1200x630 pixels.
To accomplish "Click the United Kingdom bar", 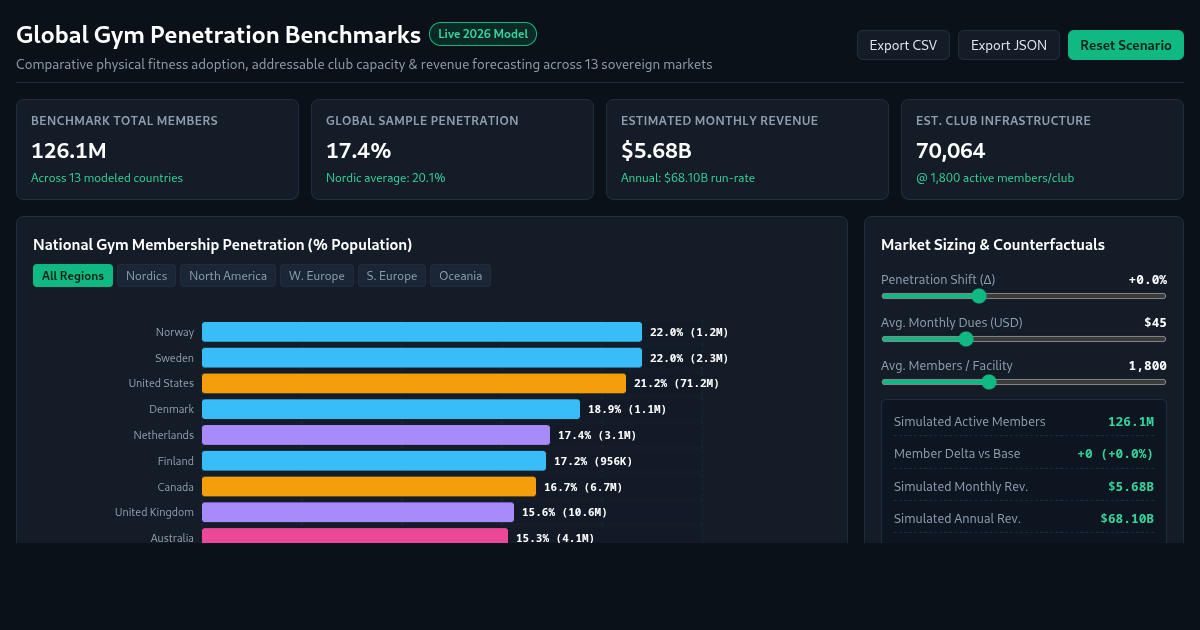I will (x=358, y=512).
